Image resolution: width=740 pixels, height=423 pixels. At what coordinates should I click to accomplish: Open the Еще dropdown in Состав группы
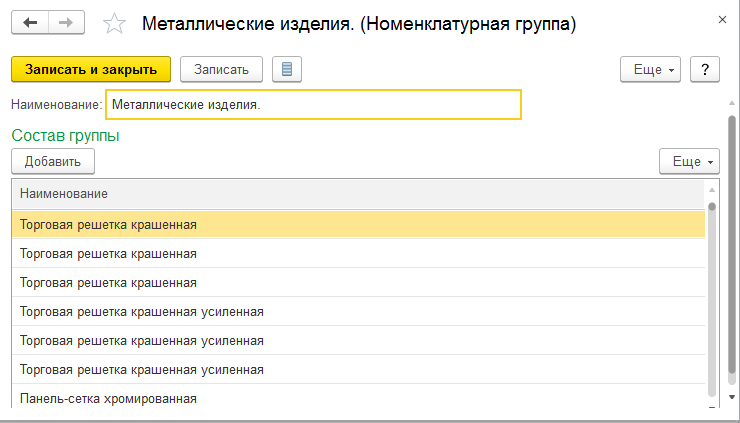click(689, 161)
